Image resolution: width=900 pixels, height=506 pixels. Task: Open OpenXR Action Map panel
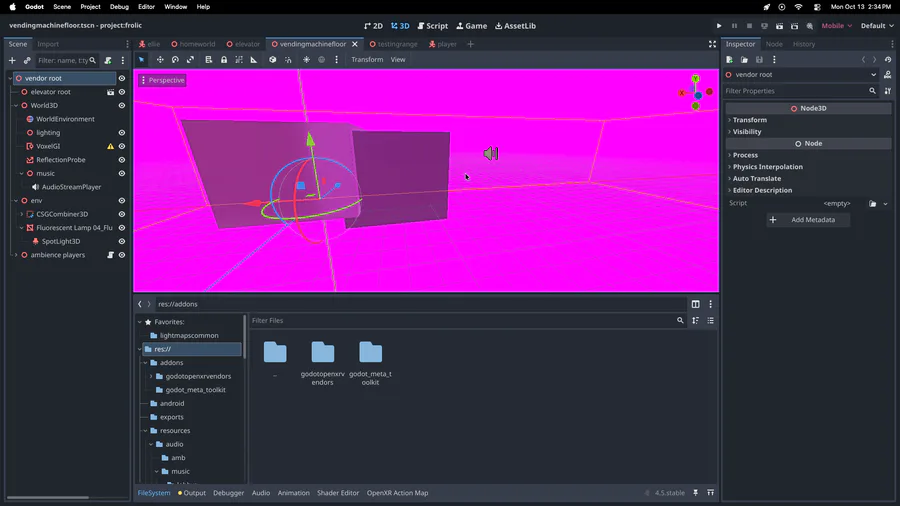tap(397, 493)
